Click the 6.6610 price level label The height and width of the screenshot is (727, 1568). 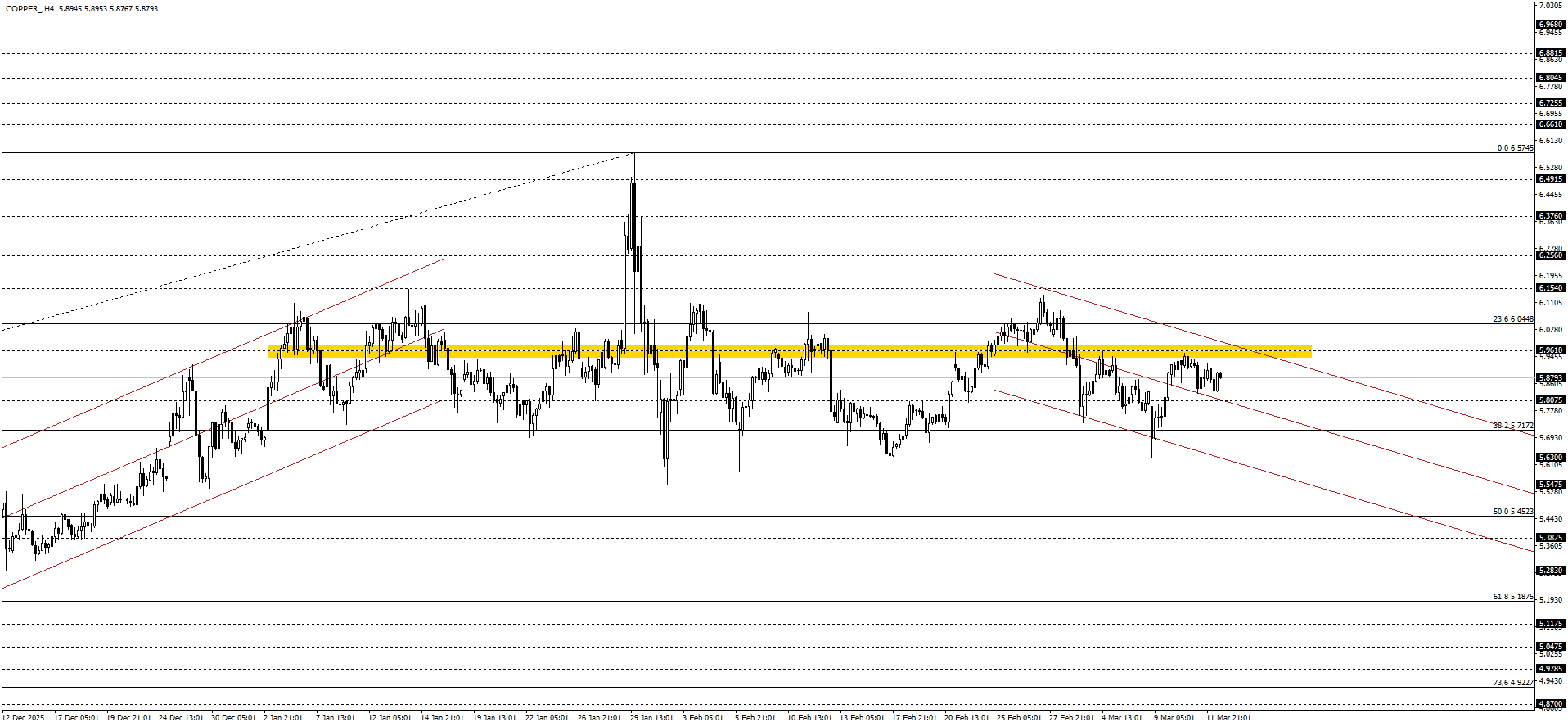(x=1551, y=124)
